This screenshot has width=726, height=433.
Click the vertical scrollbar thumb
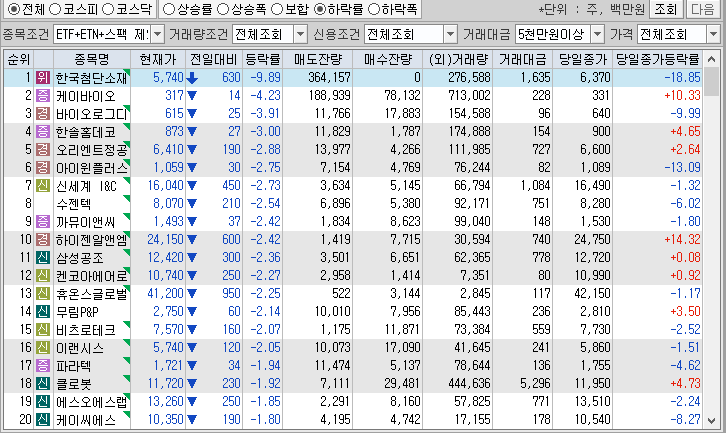(x=712, y=82)
